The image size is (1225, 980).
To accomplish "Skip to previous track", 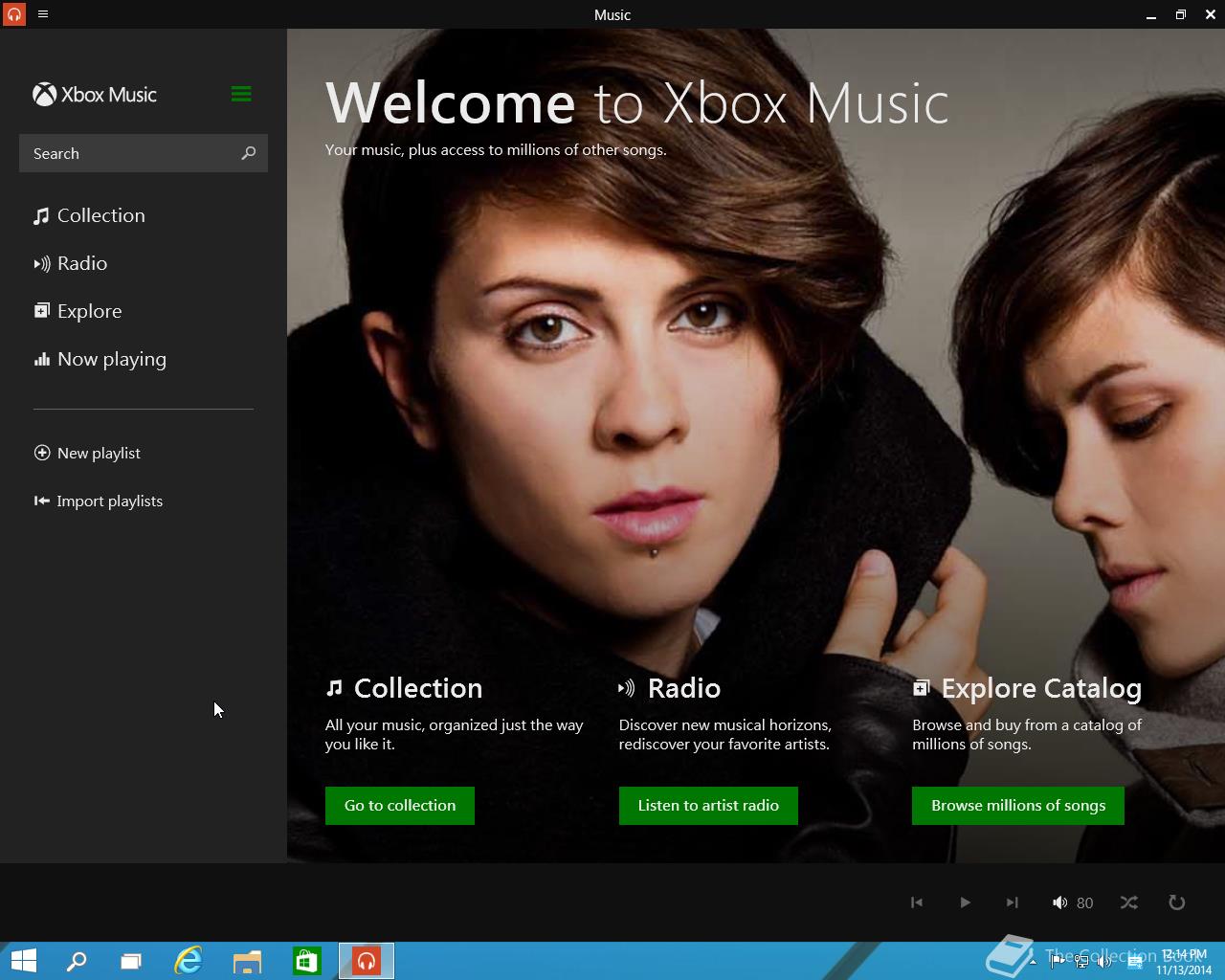I will 917,902.
